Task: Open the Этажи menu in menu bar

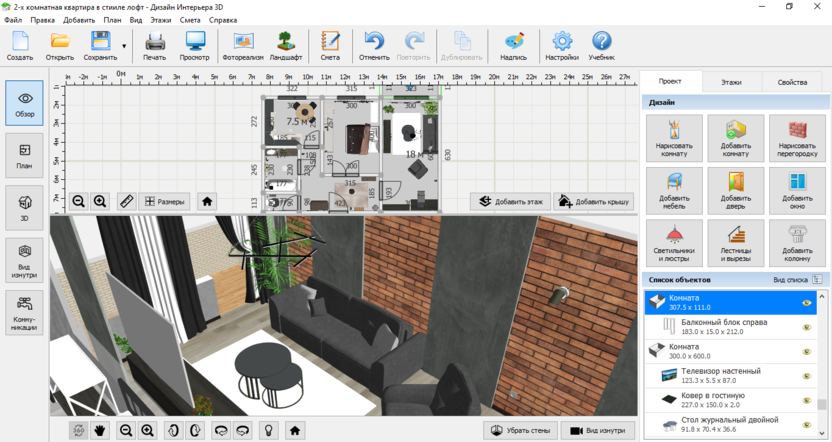Action: pyautogui.click(x=160, y=20)
